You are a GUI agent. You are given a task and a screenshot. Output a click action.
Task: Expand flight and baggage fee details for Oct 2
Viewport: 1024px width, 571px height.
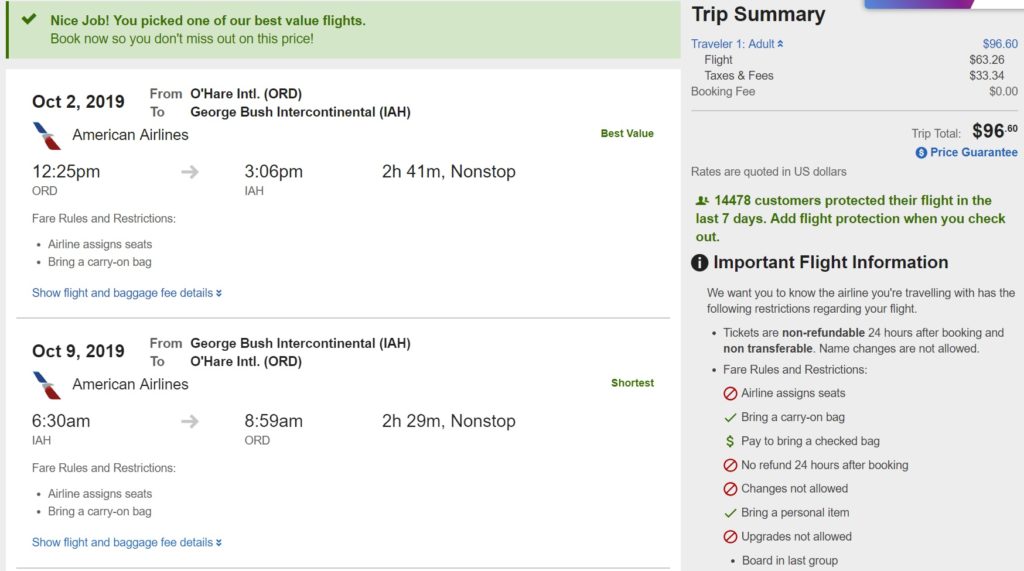[x=127, y=293]
